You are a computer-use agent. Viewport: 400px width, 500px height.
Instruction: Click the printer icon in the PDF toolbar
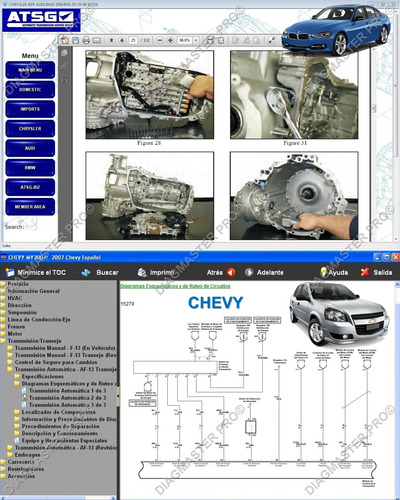click(86, 40)
